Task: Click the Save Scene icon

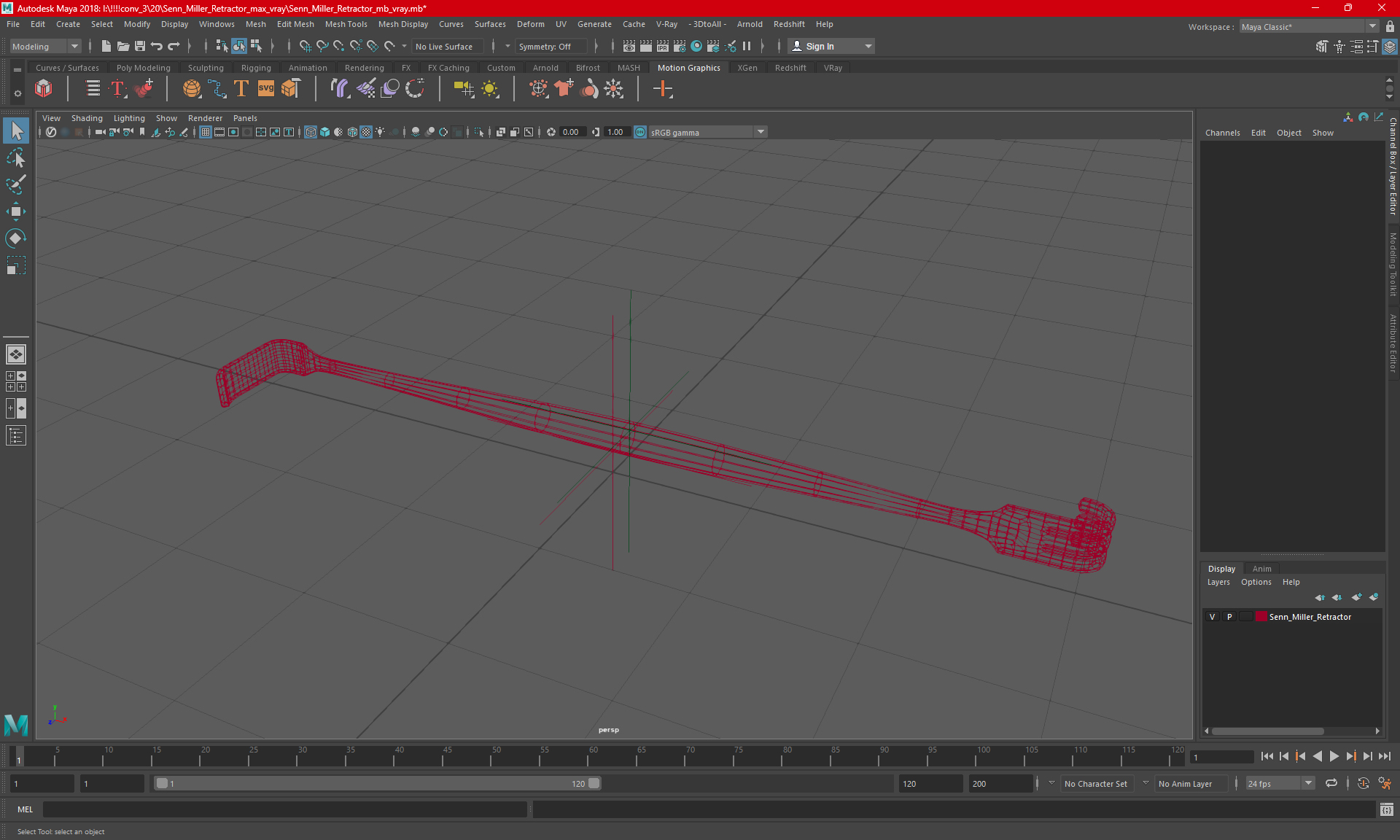Action: (x=139, y=46)
